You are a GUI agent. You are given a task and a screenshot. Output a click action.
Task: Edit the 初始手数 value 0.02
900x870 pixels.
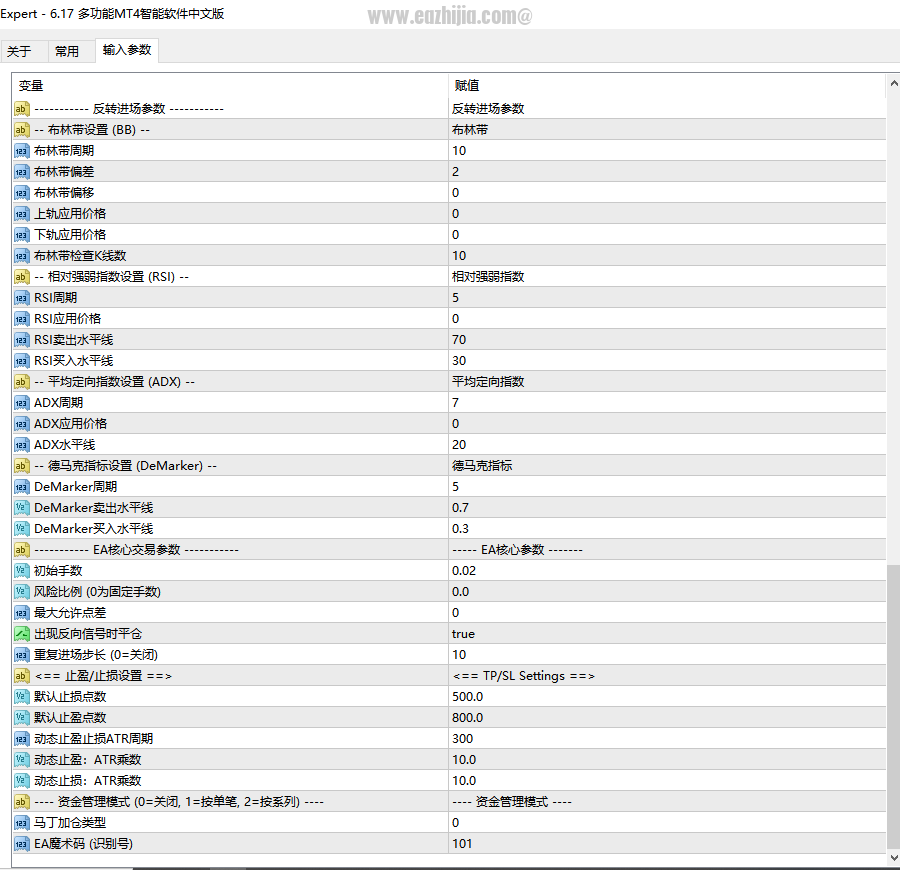point(667,570)
